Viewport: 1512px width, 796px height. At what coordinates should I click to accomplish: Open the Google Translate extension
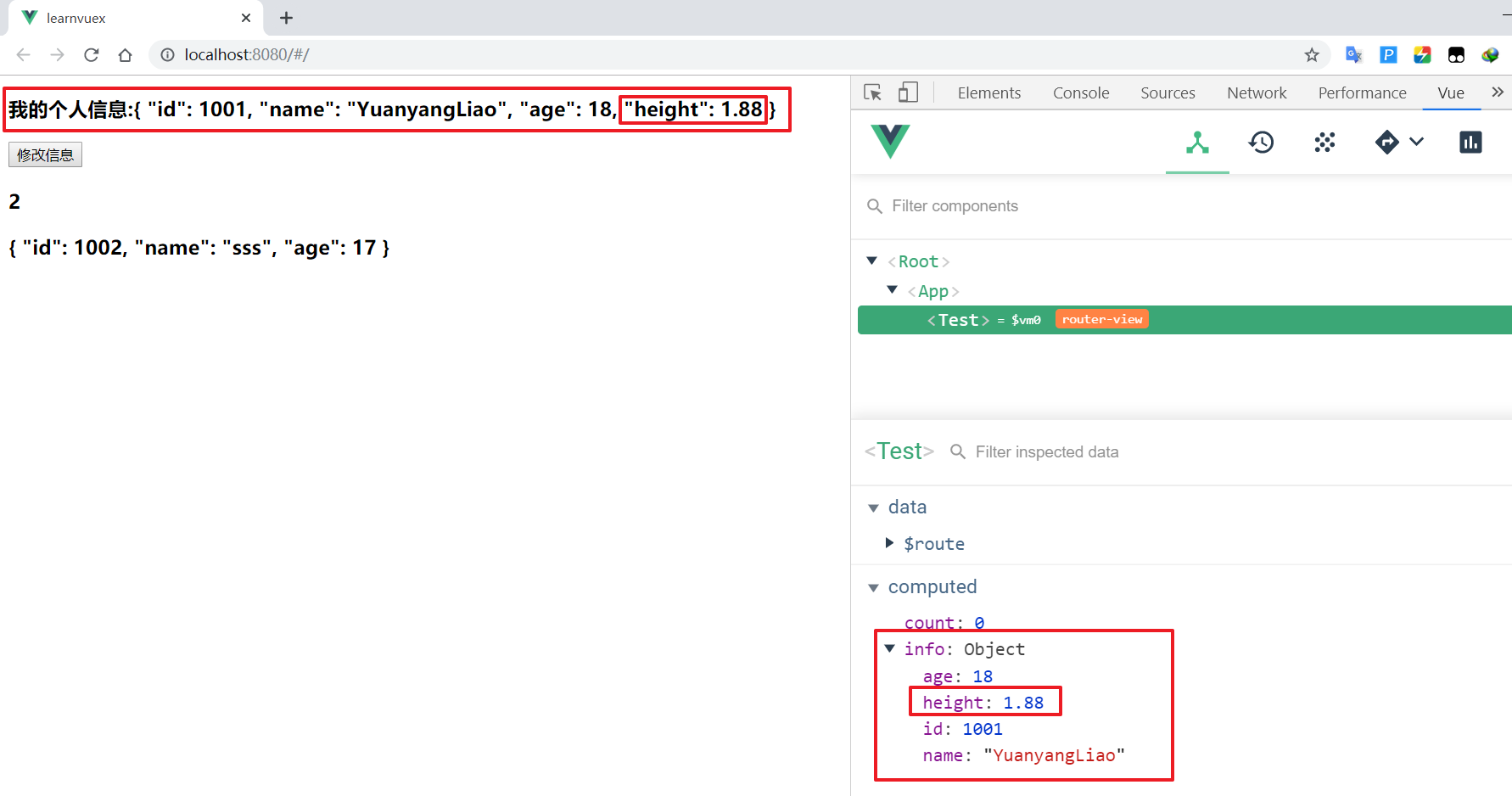(x=1354, y=55)
